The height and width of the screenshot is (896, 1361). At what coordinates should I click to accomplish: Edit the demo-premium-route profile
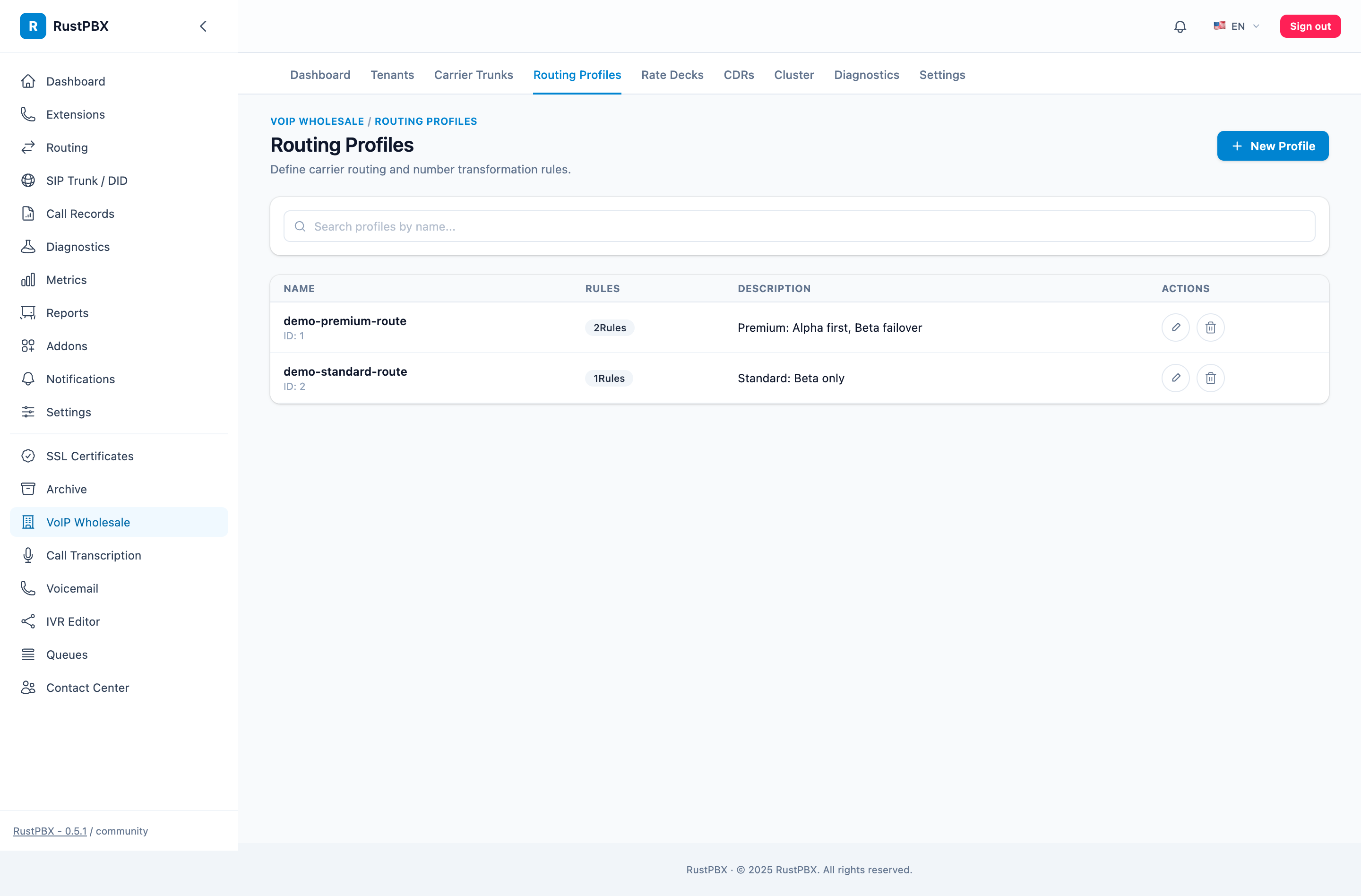(1175, 327)
